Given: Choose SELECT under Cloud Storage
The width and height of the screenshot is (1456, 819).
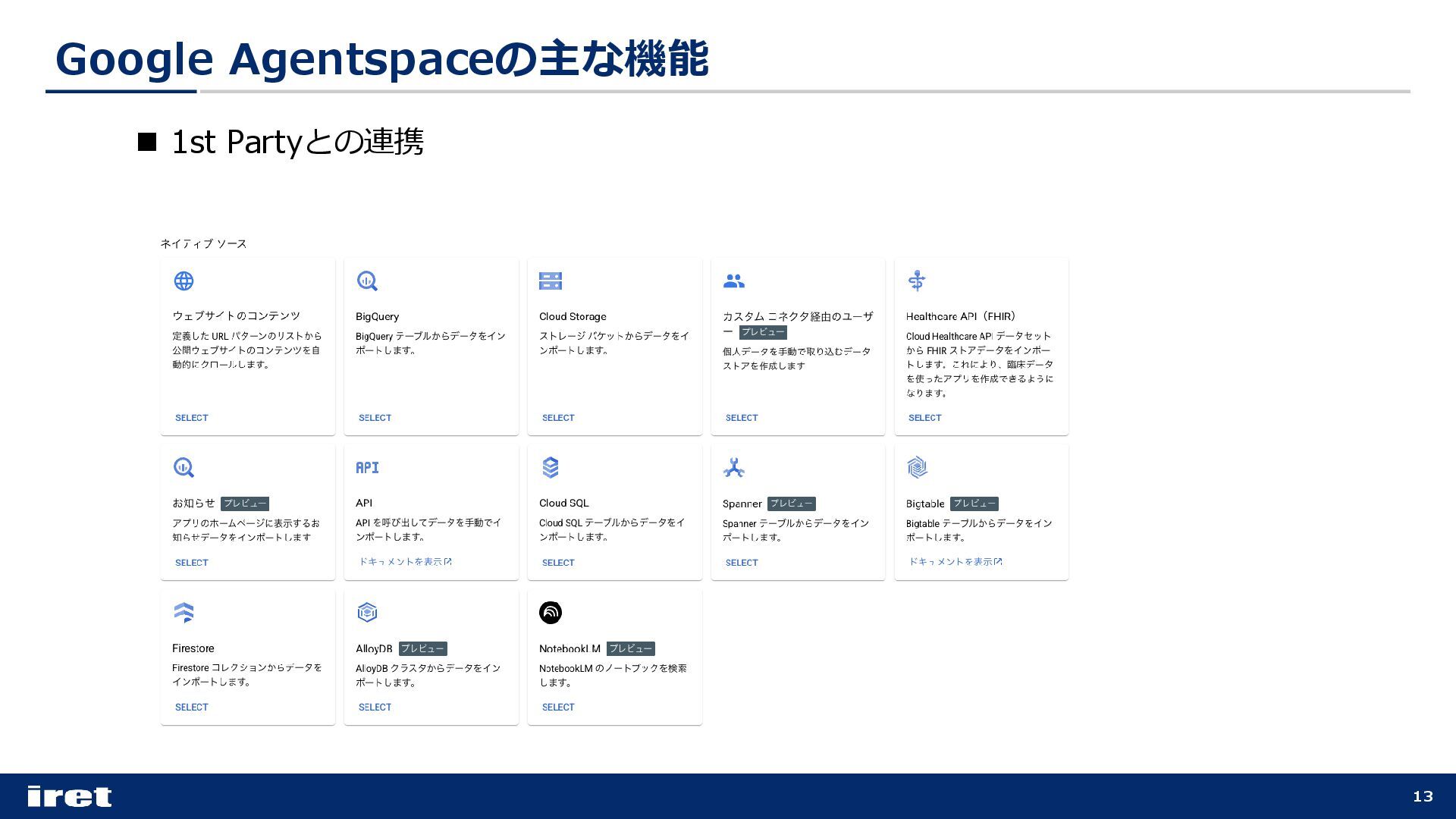Looking at the screenshot, I should click(x=558, y=418).
